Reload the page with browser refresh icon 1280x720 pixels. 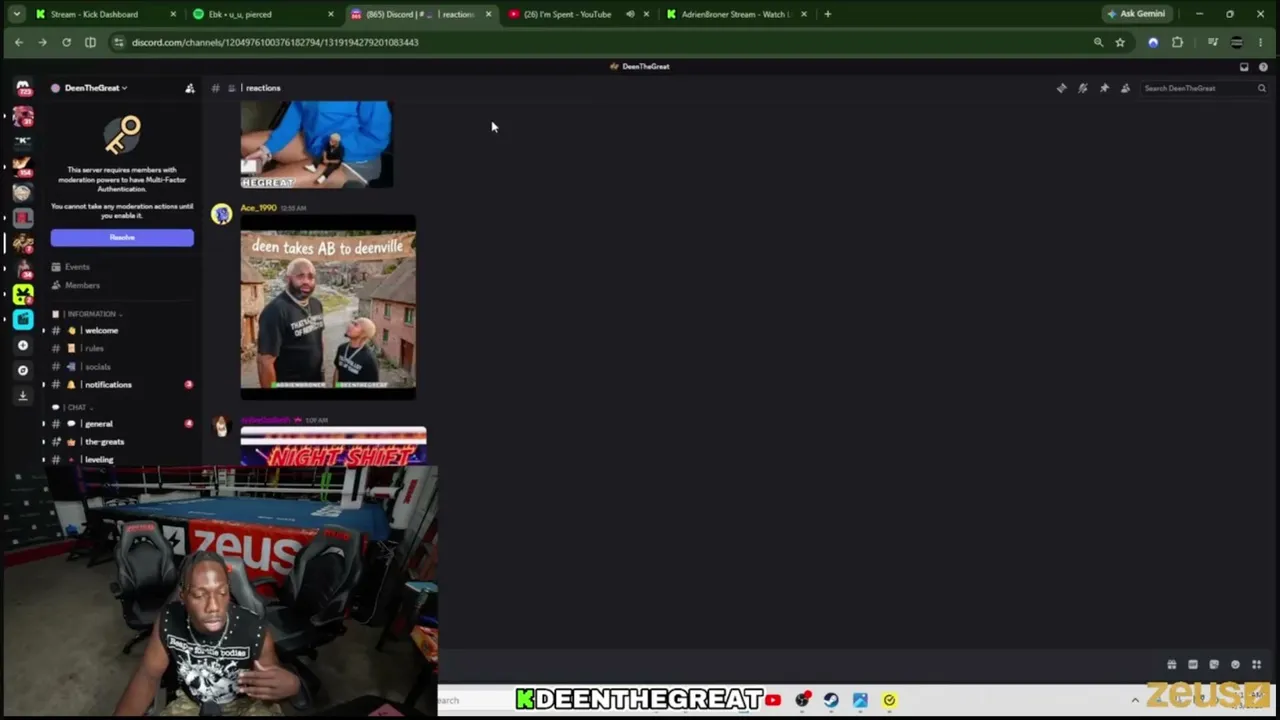point(66,42)
